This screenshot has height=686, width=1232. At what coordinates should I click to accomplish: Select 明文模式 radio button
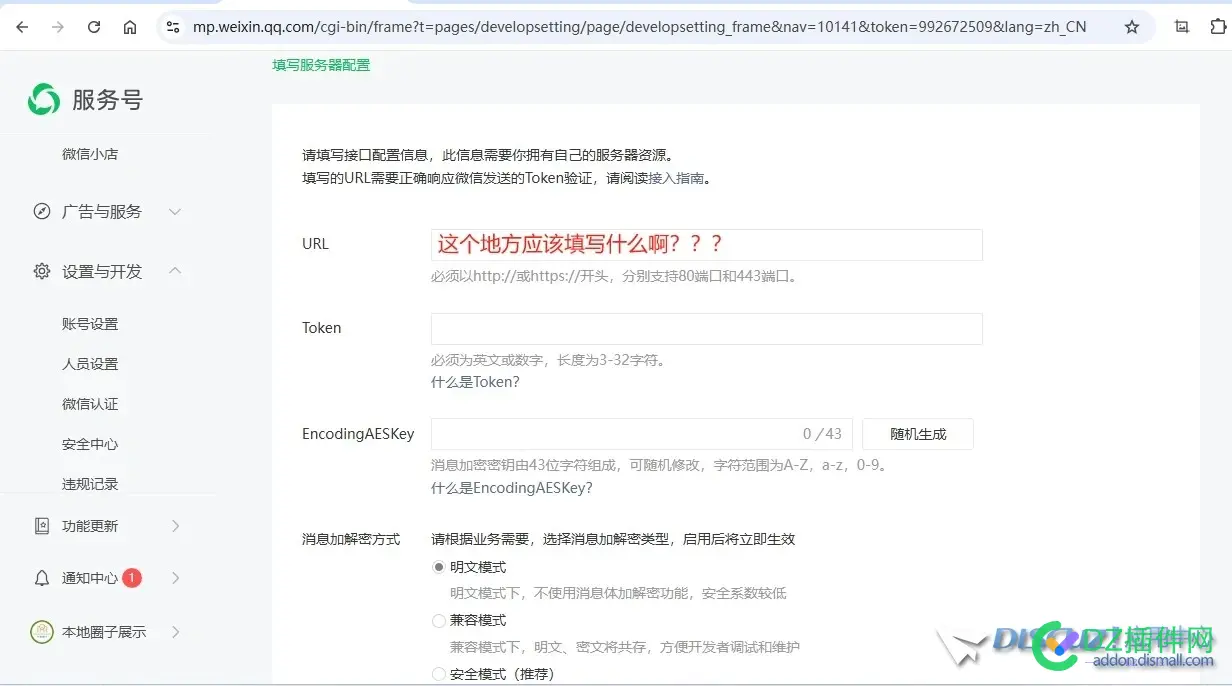pos(438,567)
